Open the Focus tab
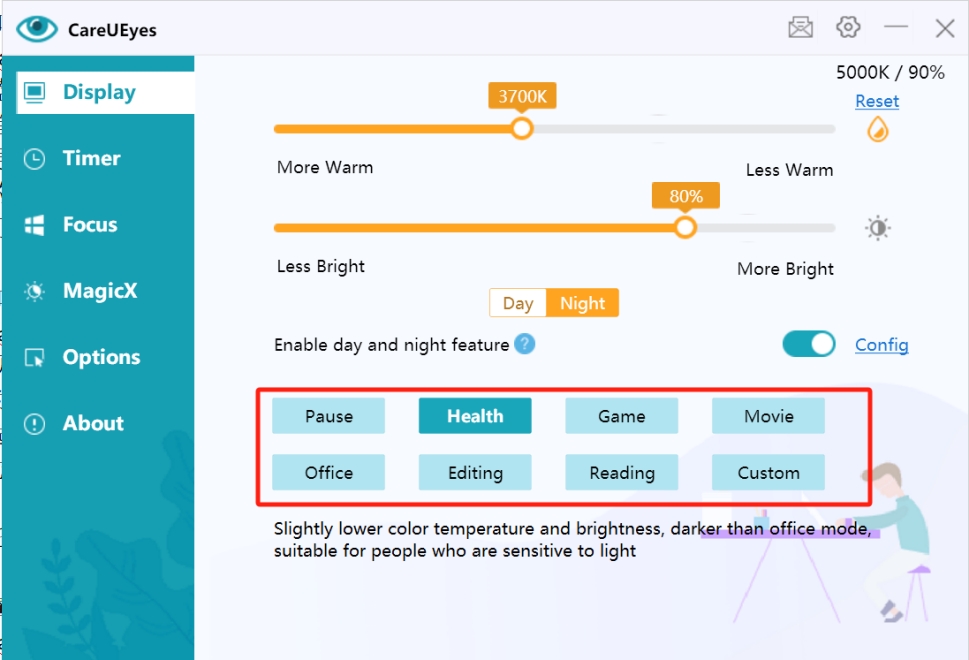Image resolution: width=969 pixels, height=660 pixels. 89,225
